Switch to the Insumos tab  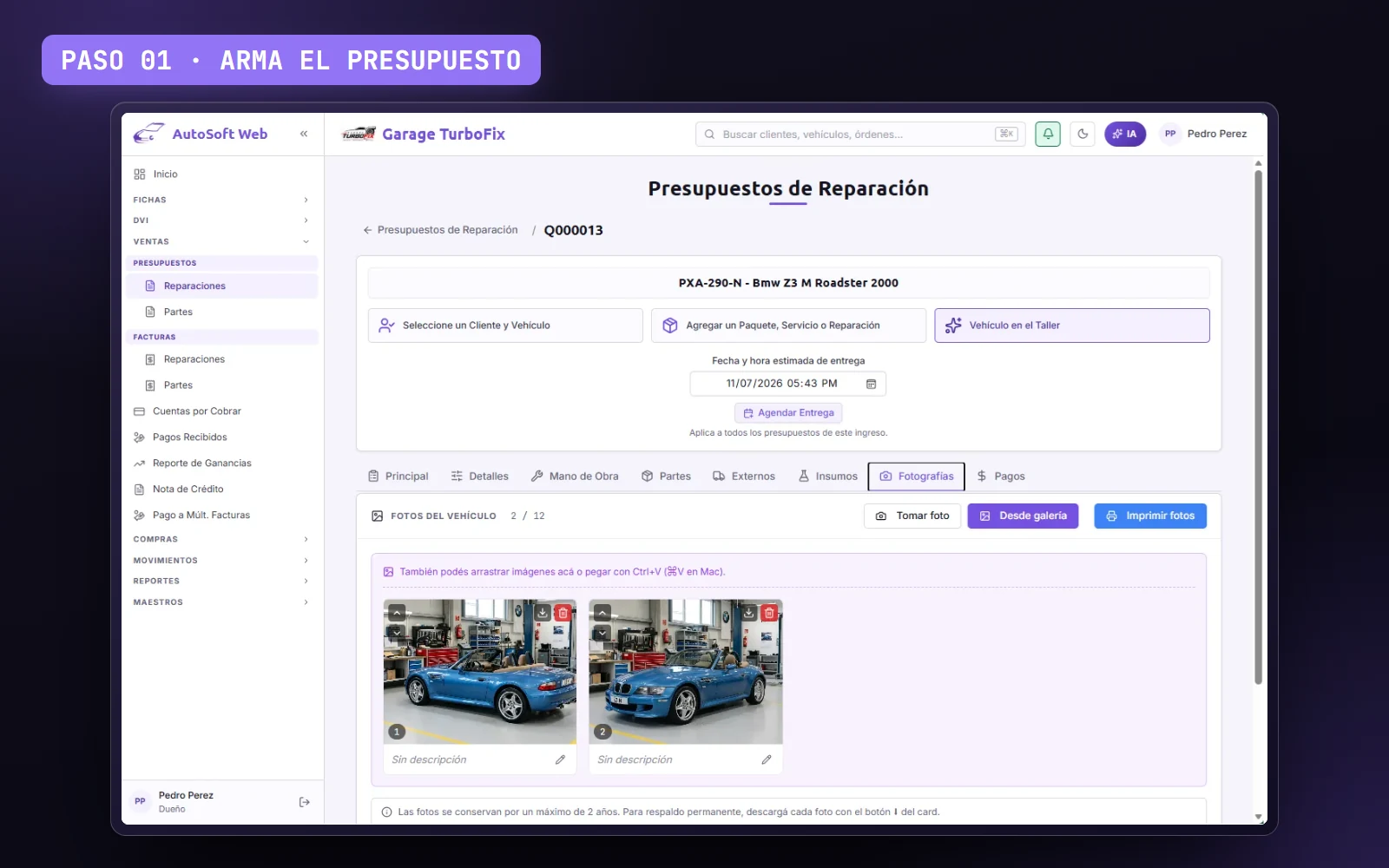click(828, 477)
